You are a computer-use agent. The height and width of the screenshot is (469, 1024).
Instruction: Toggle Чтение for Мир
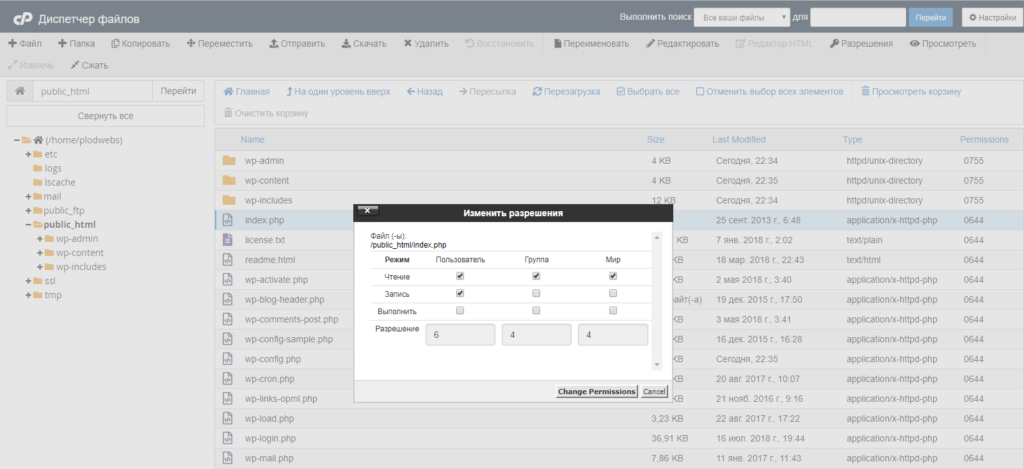[613, 276]
